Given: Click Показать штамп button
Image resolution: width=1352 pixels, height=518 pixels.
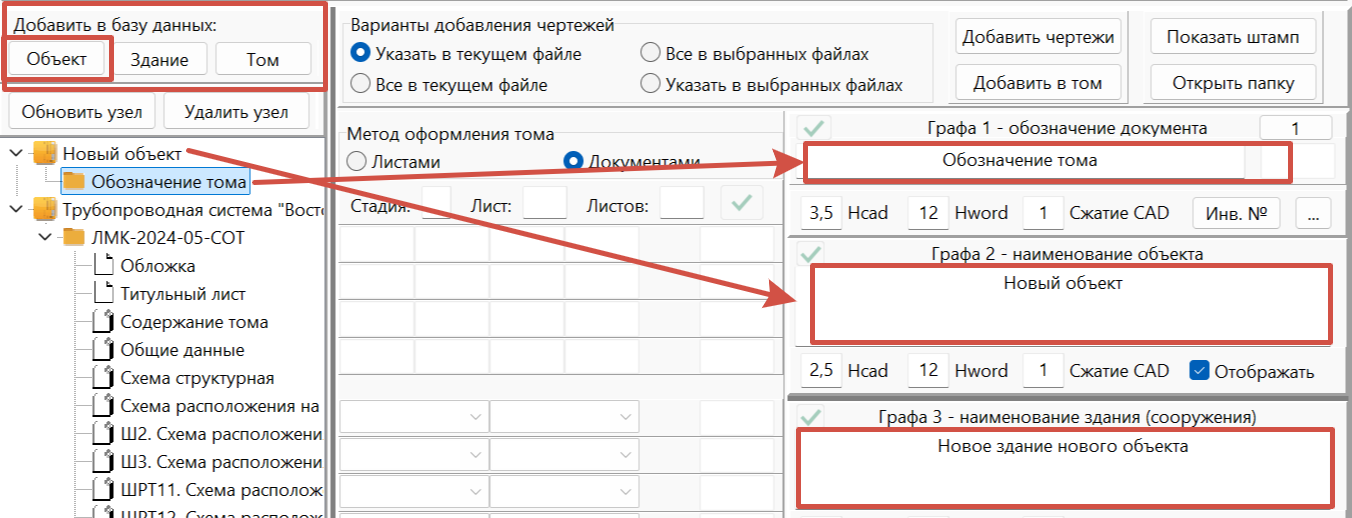Looking at the screenshot, I should pos(1232,37).
